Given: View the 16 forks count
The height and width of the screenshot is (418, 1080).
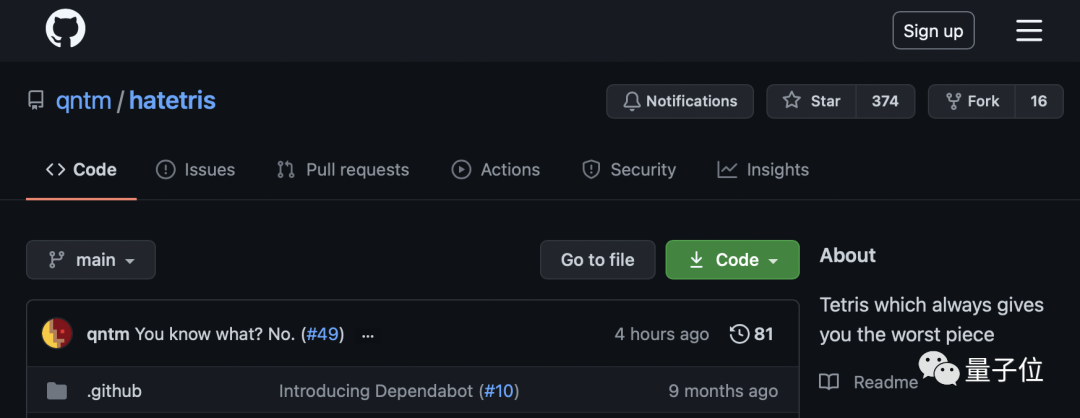Looking at the screenshot, I should [x=1039, y=101].
